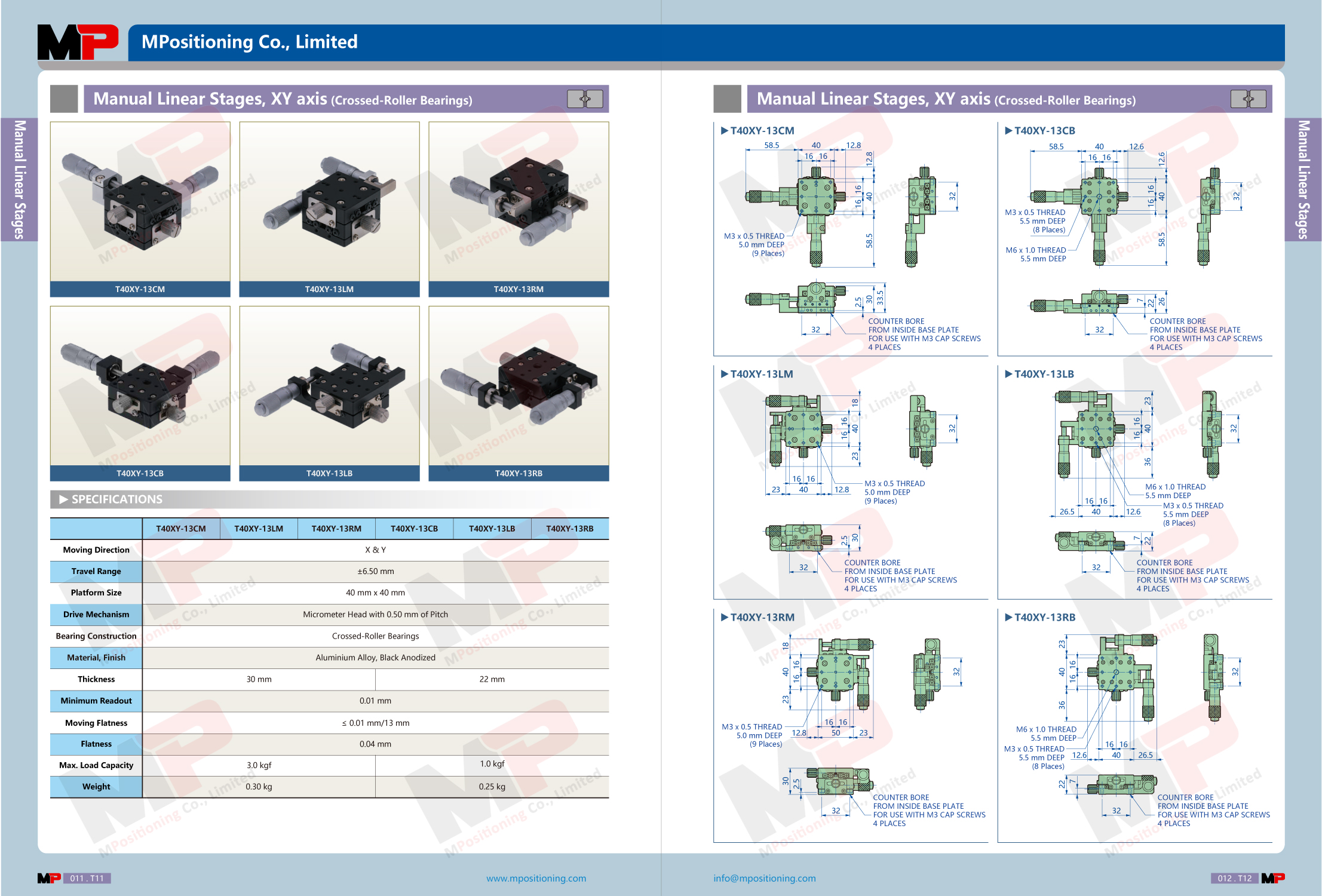Click the MP logo at bottom right footer
The image size is (1322, 896).
(1273, 878)
